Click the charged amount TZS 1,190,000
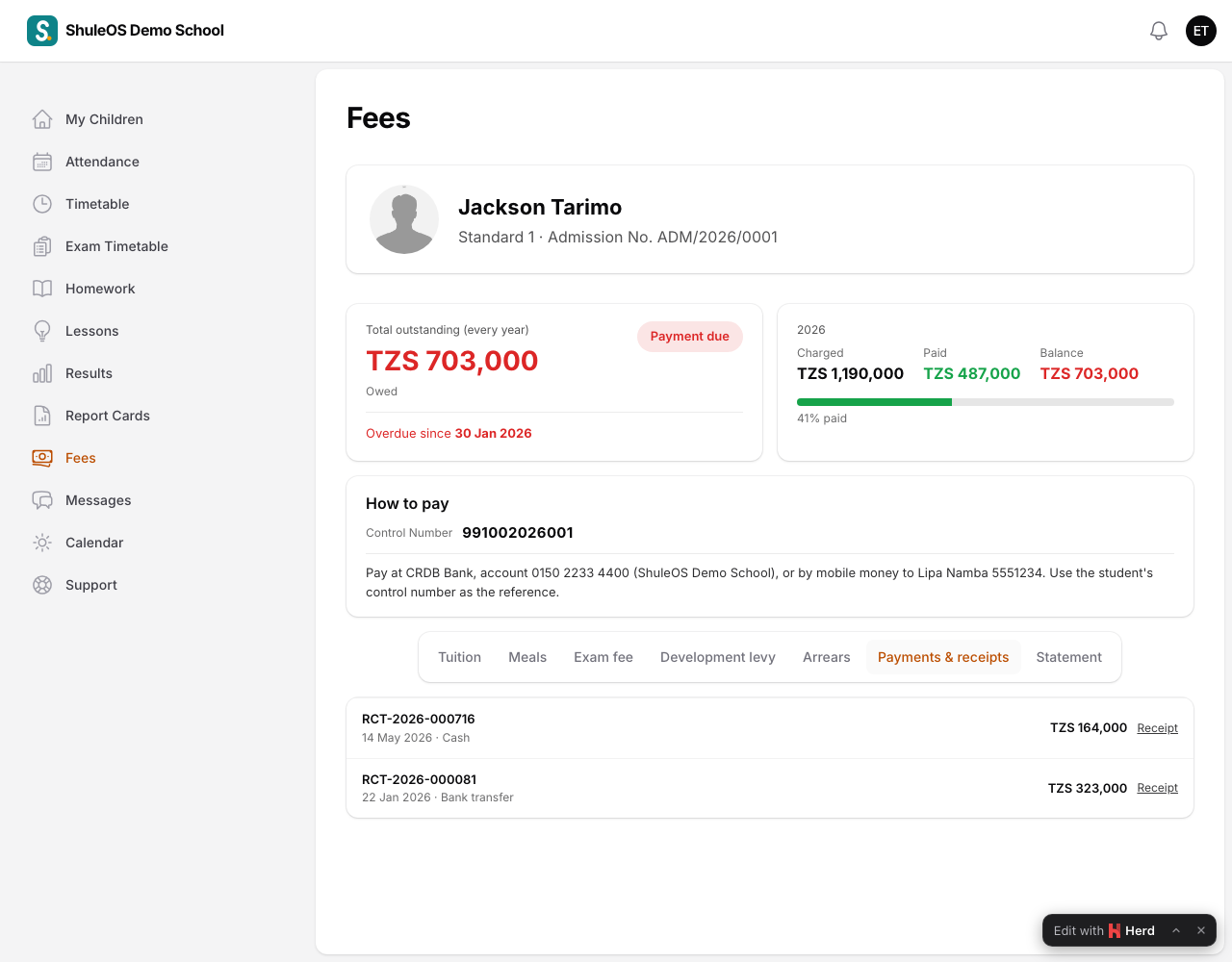Image resolution: width=1232 pixels, height=962 pixels. pyautogui.click(x=850, y=373)
